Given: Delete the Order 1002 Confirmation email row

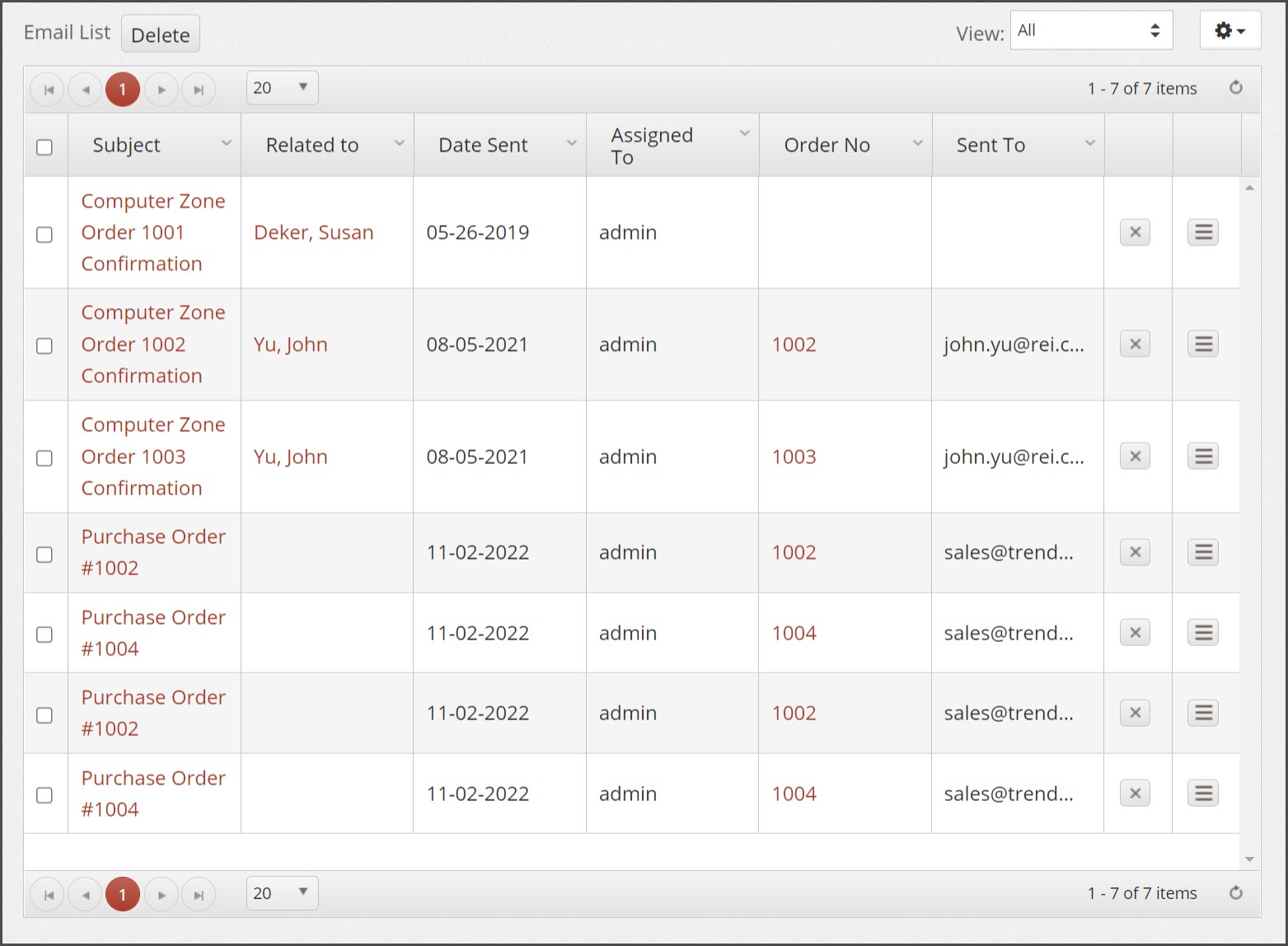Looking at the screenshot, I should [x=1135, y=344].
